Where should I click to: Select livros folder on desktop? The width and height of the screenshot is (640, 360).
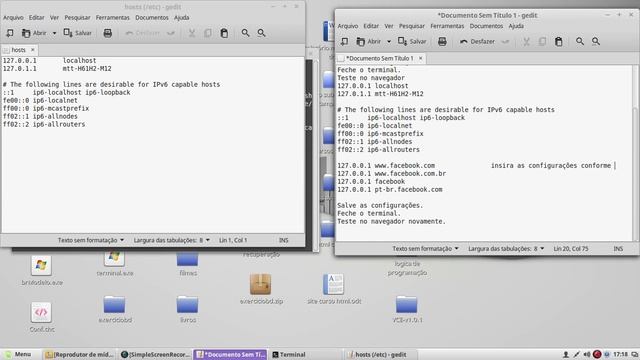(x=188, y=309)
